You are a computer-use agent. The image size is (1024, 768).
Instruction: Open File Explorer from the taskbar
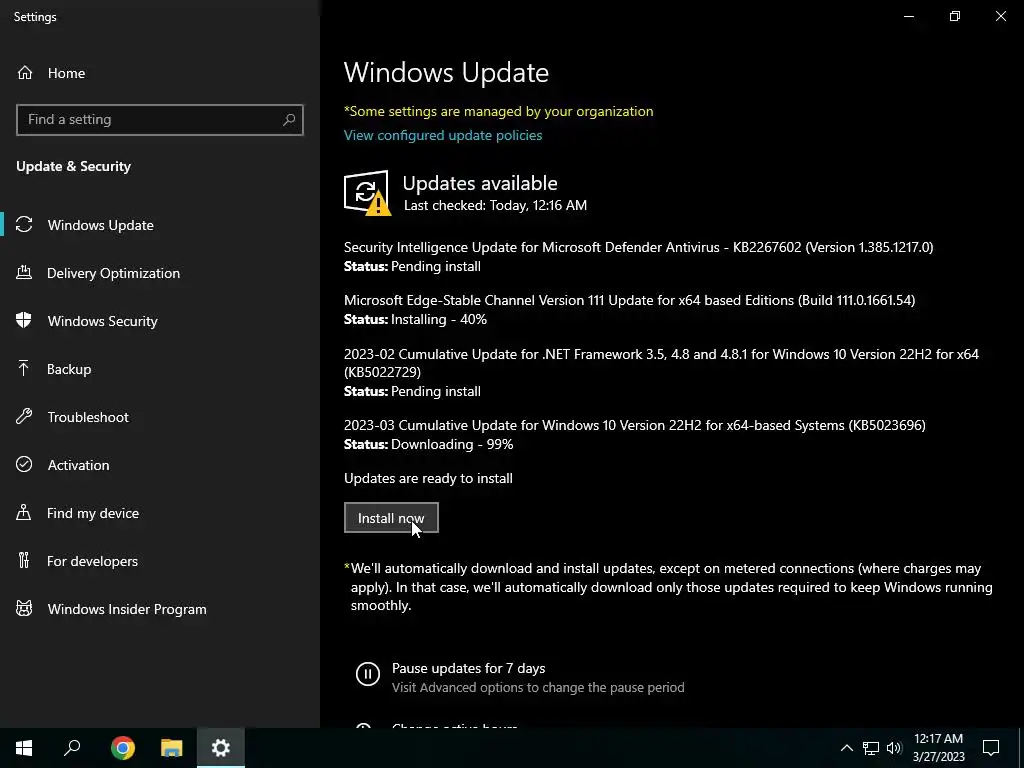[171, 748]
